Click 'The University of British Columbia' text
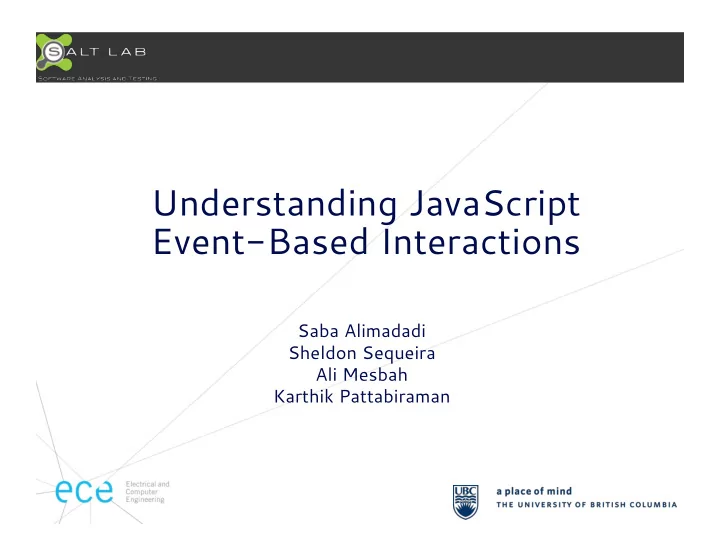The image size is (720, 557). (x=586, y=505)
